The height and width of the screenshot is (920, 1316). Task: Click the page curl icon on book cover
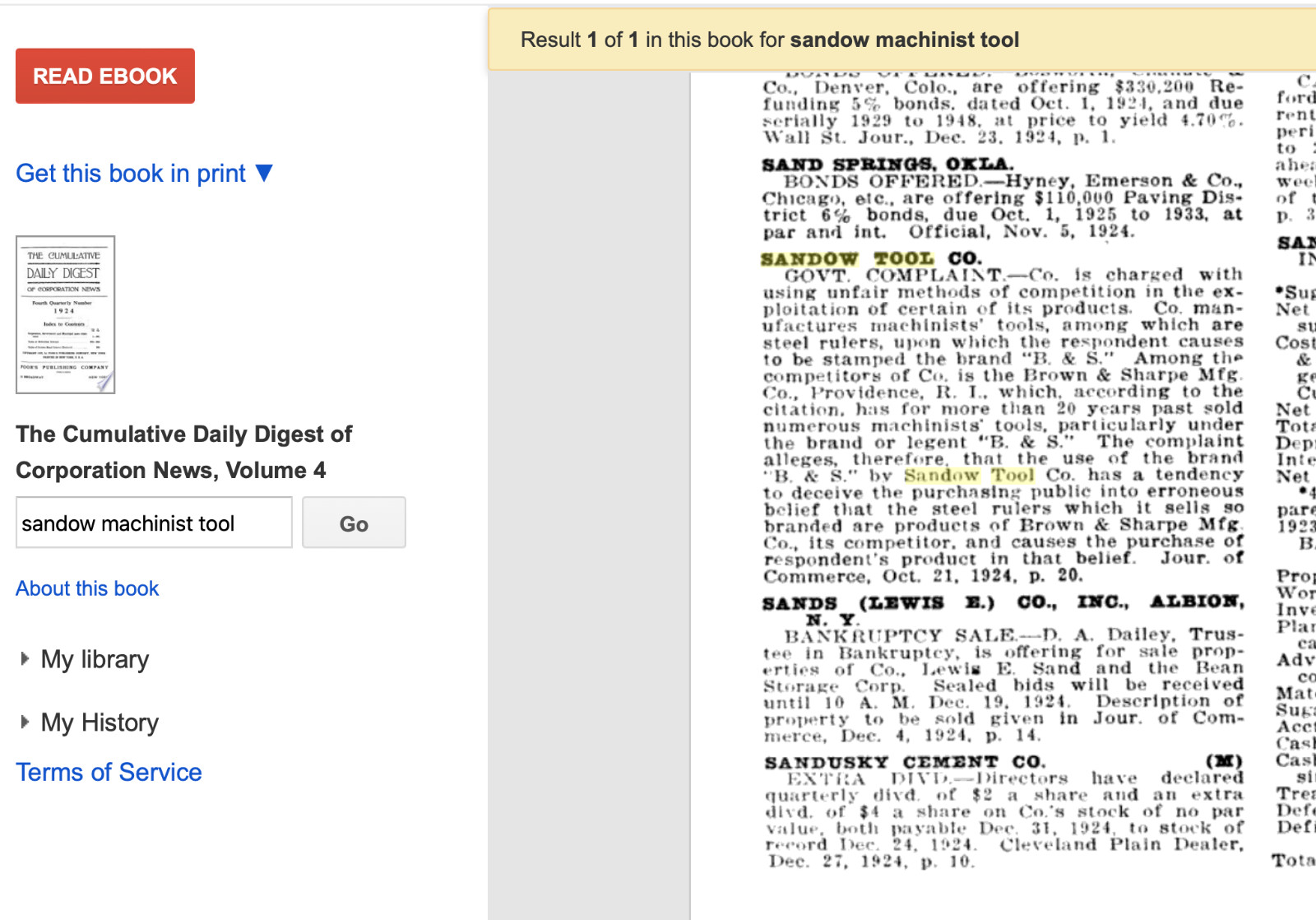click(104, 381)
